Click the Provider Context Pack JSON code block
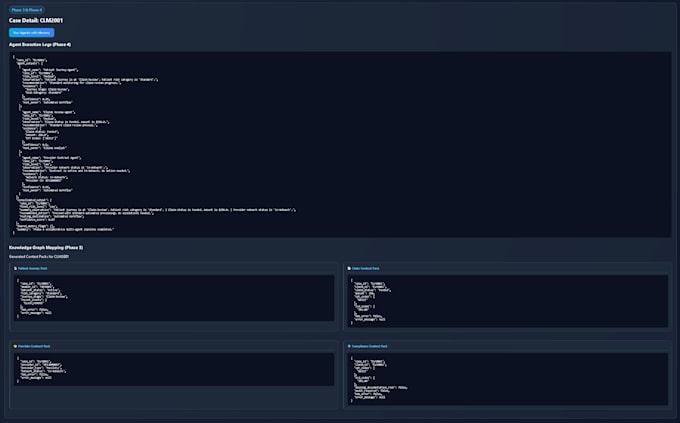680x423 pixels. point(174,369)
